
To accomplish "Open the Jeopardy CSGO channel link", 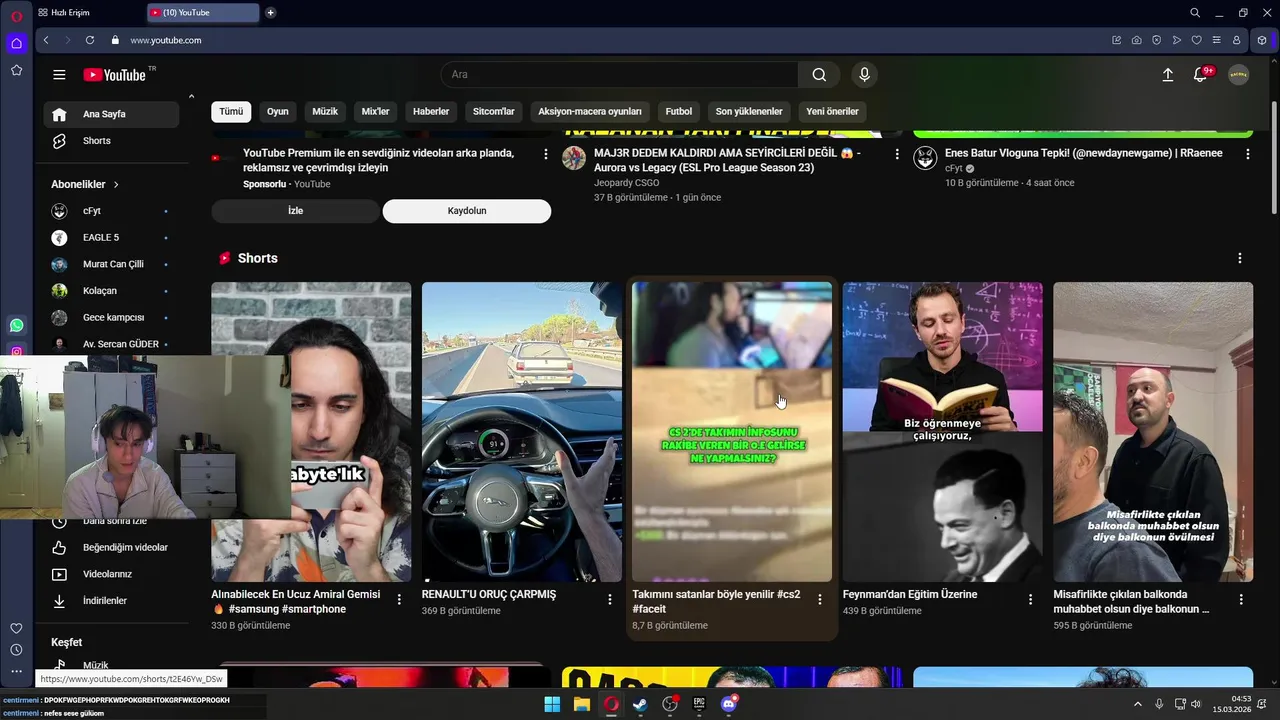I will tap(626, 183).
